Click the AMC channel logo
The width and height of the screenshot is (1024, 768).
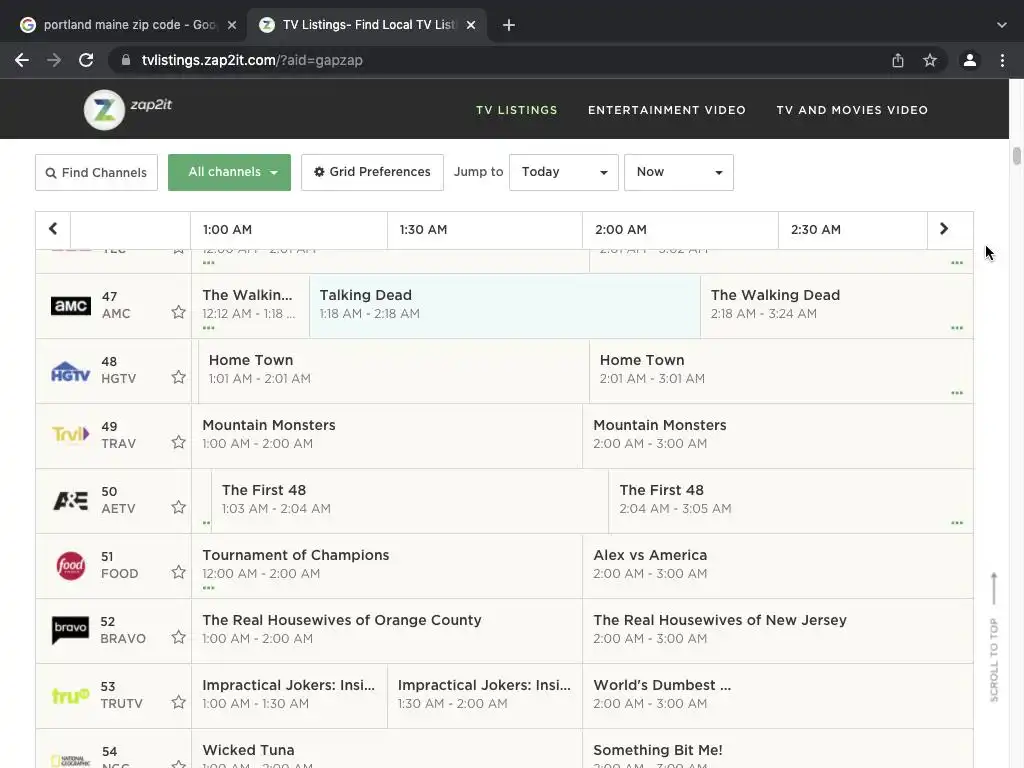[x=70, y=305]
